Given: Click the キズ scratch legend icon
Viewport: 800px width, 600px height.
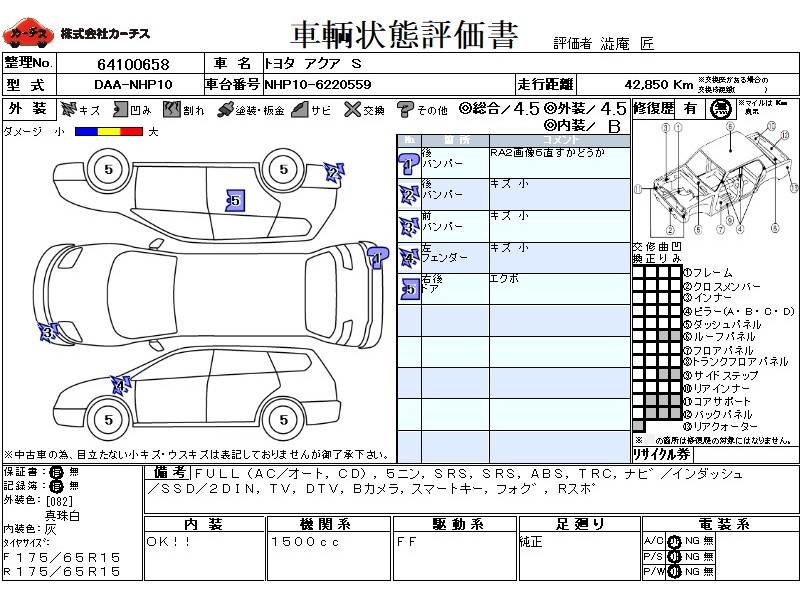Looking at the screenshot, I should (x=68, y=109).
